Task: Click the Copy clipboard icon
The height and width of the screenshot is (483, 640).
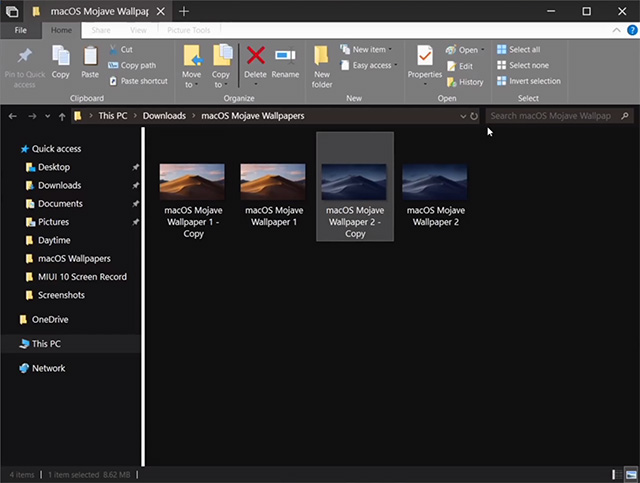Action: pyautogui.click(x=60, y=56)
